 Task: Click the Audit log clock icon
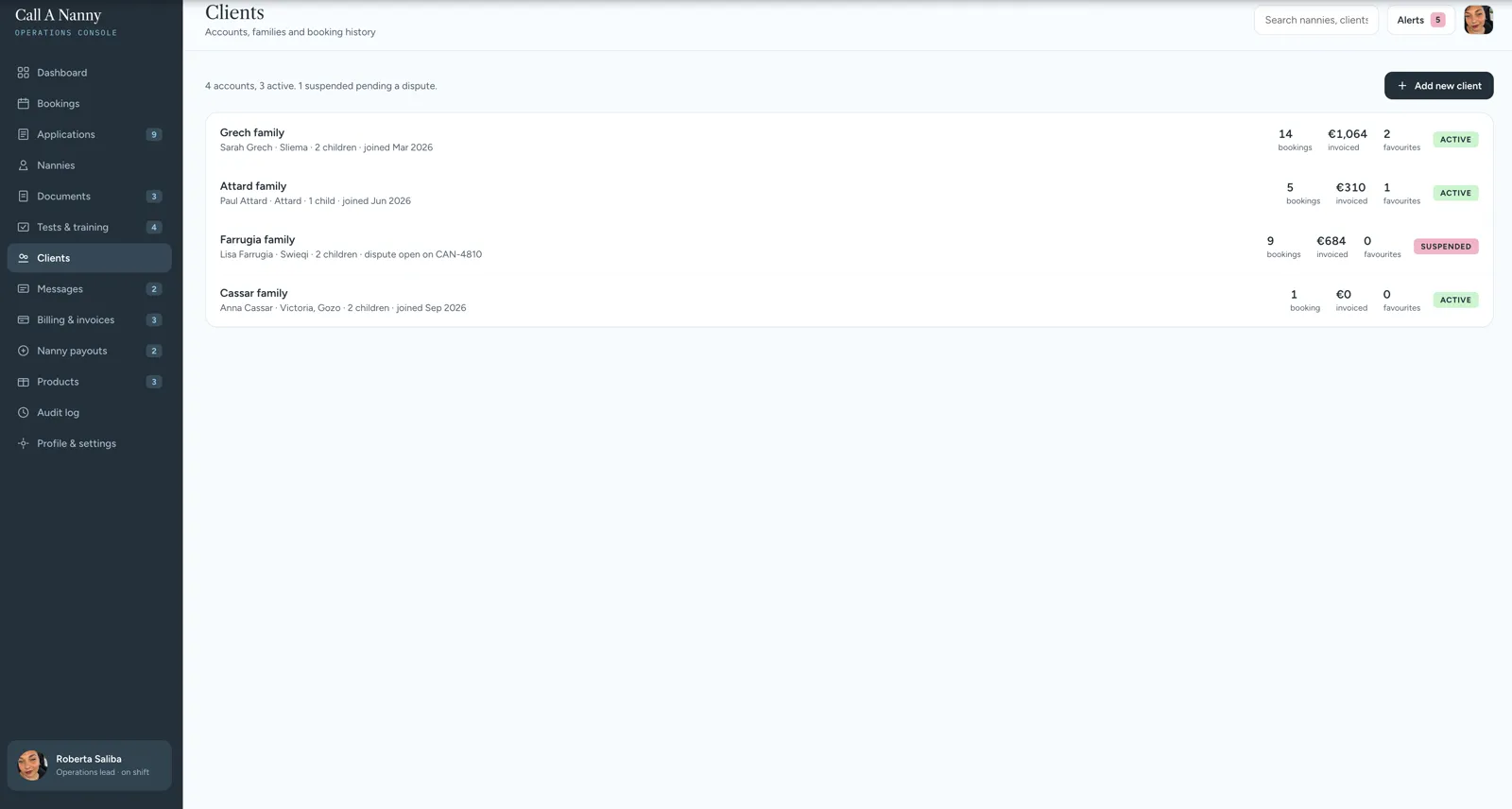click(x=24, y=412)
